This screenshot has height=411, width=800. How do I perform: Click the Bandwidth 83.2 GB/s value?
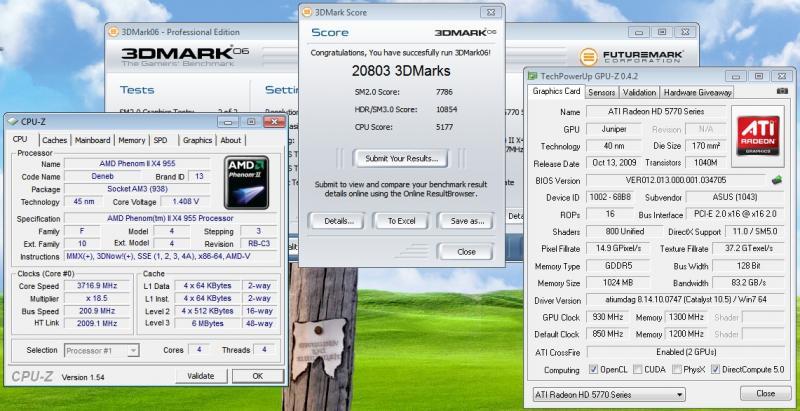(748, 282)
